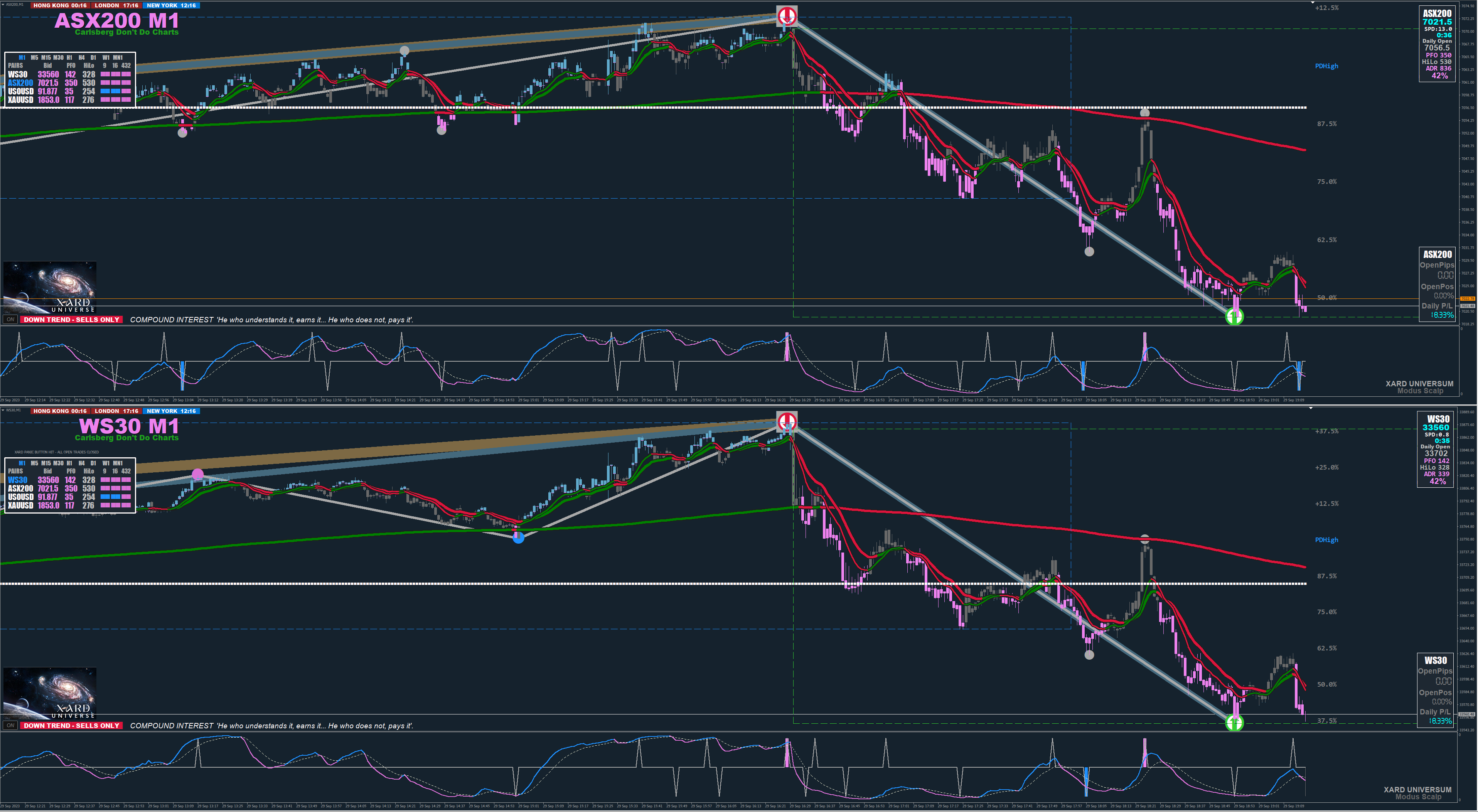The width and height of the screenshot is (1478, 812).
Task: Click the blue swing-low dot on WS30 chart
Action: (518, 538)
